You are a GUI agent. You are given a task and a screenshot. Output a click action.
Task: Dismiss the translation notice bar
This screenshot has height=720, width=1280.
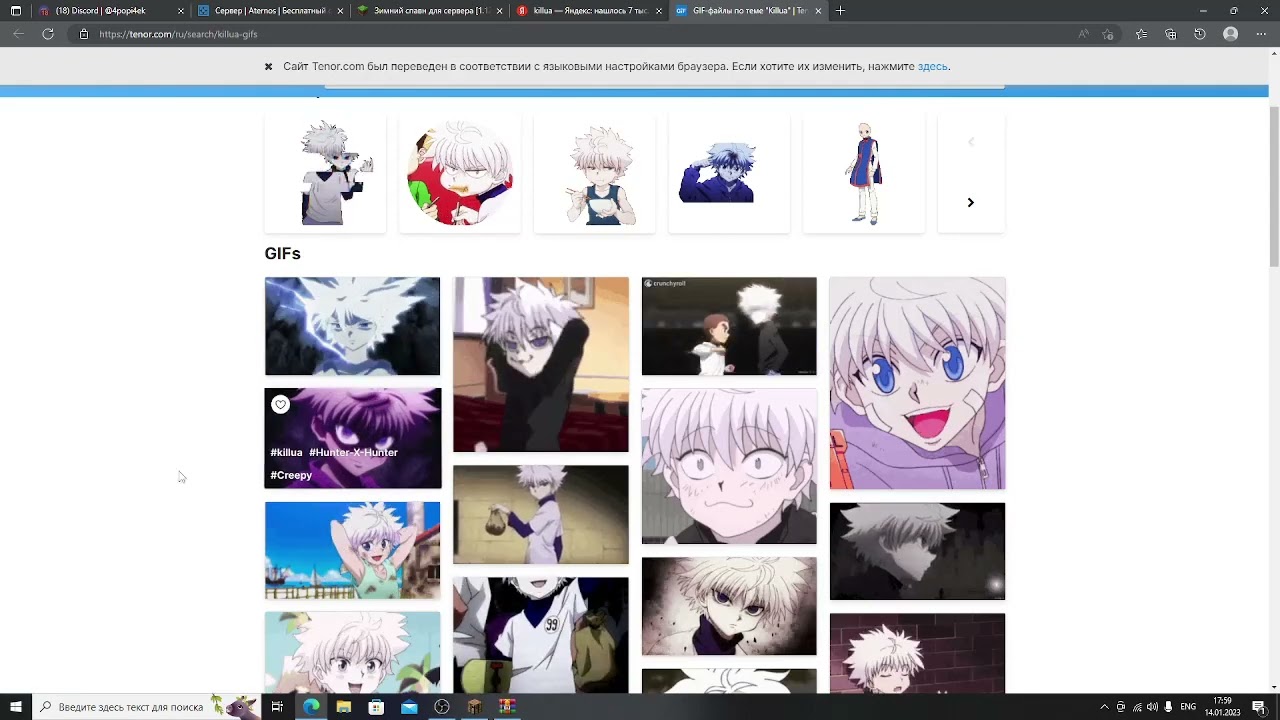pos(268,67)
